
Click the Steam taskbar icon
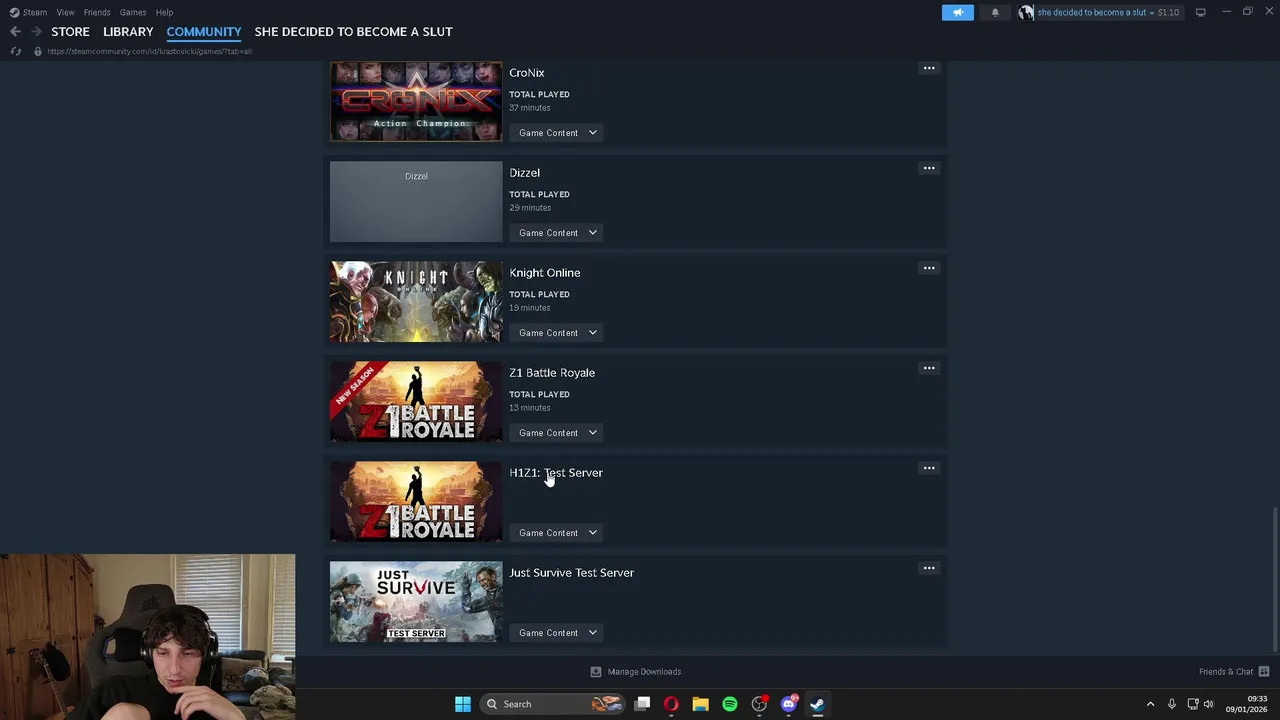click(817, 704)
